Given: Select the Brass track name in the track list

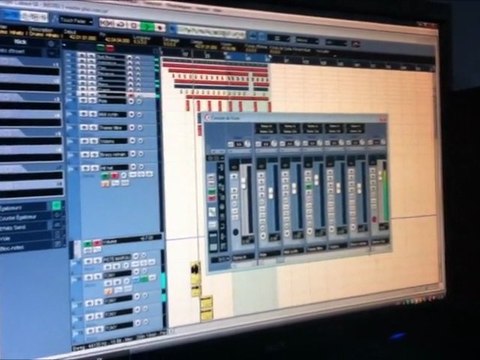Looking at the screenshot, I should 113,154.
